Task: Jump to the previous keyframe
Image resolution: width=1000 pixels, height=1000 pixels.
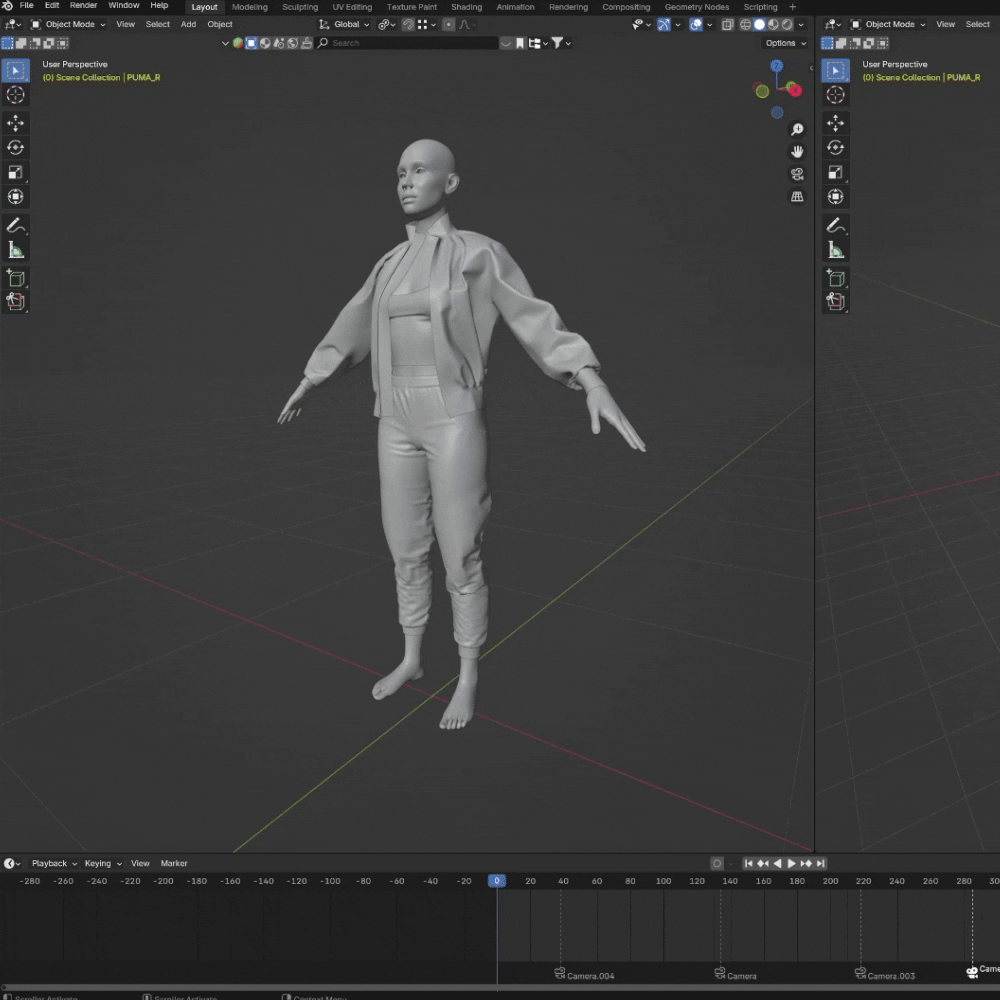Action: tap(763, 864)
